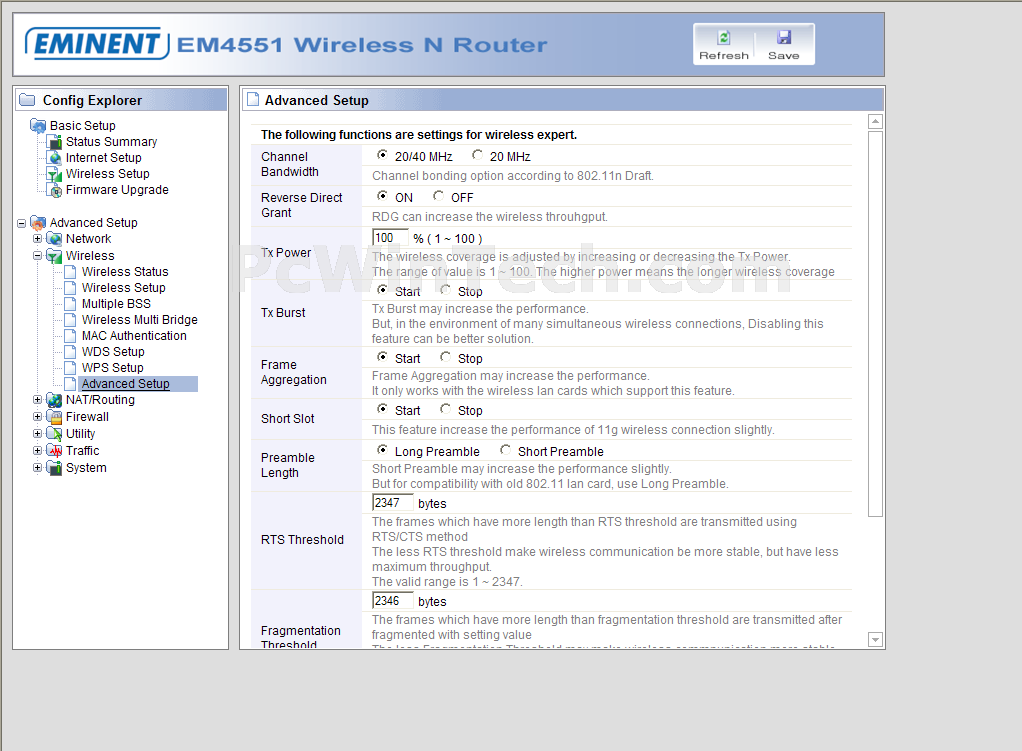Open MAC Authentication page
The image size is (1022, 751).
pyautogui.click(x=134, y=336)
